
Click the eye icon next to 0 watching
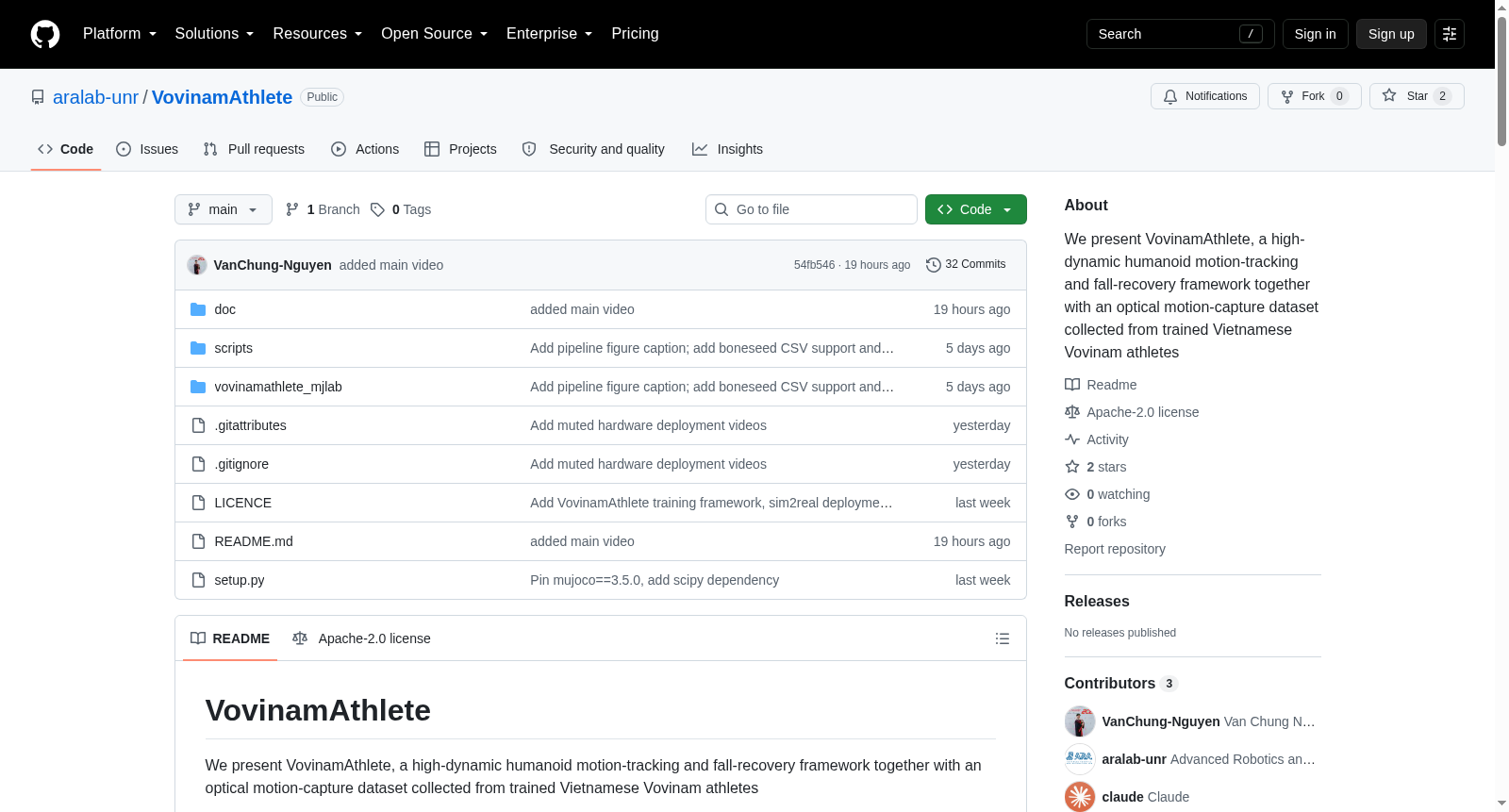click(1072, 494)
